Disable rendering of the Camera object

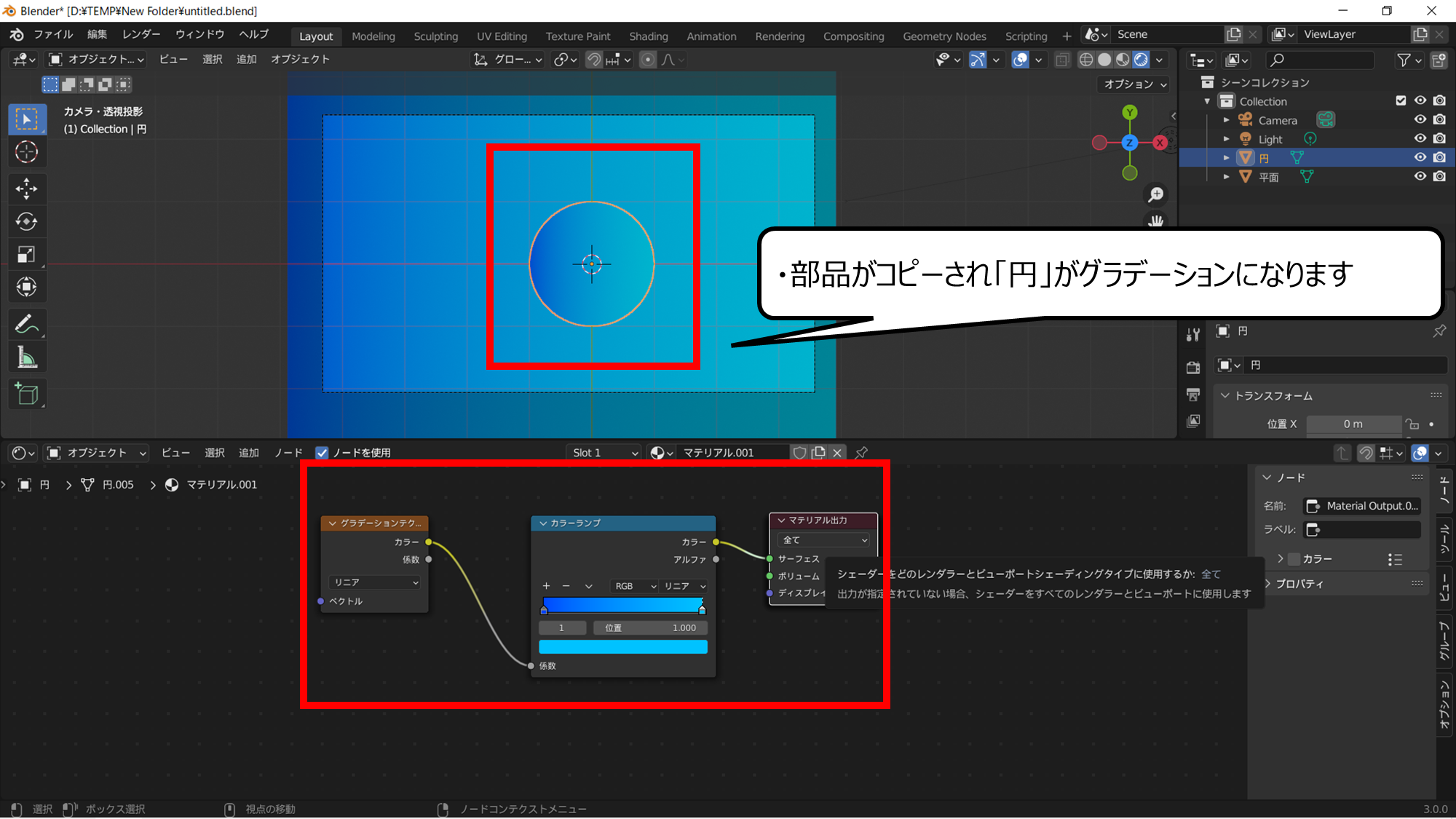point(1439,119)
